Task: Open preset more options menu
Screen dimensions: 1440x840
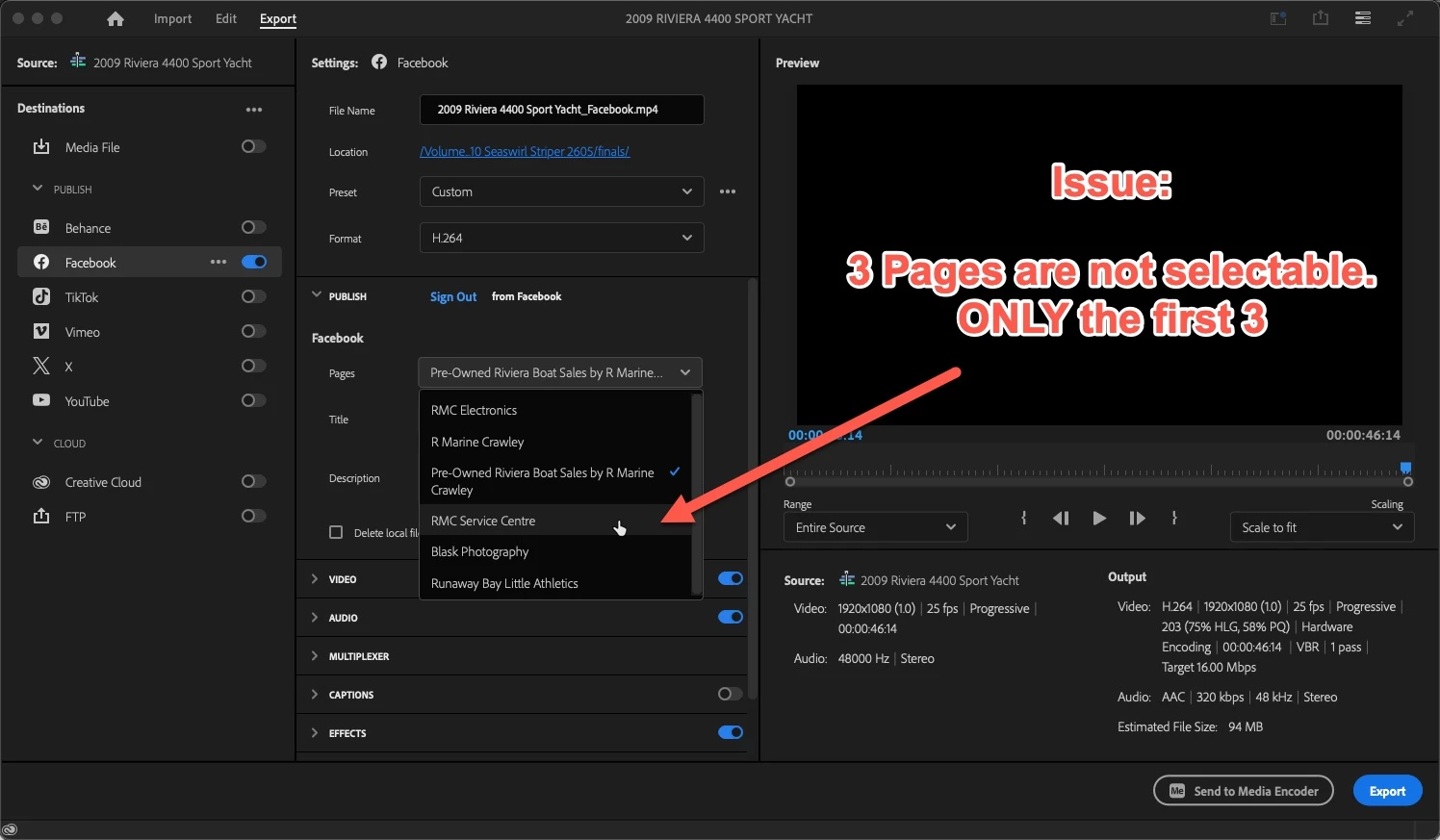Action: pyautogui.click(x=728, y=191)
